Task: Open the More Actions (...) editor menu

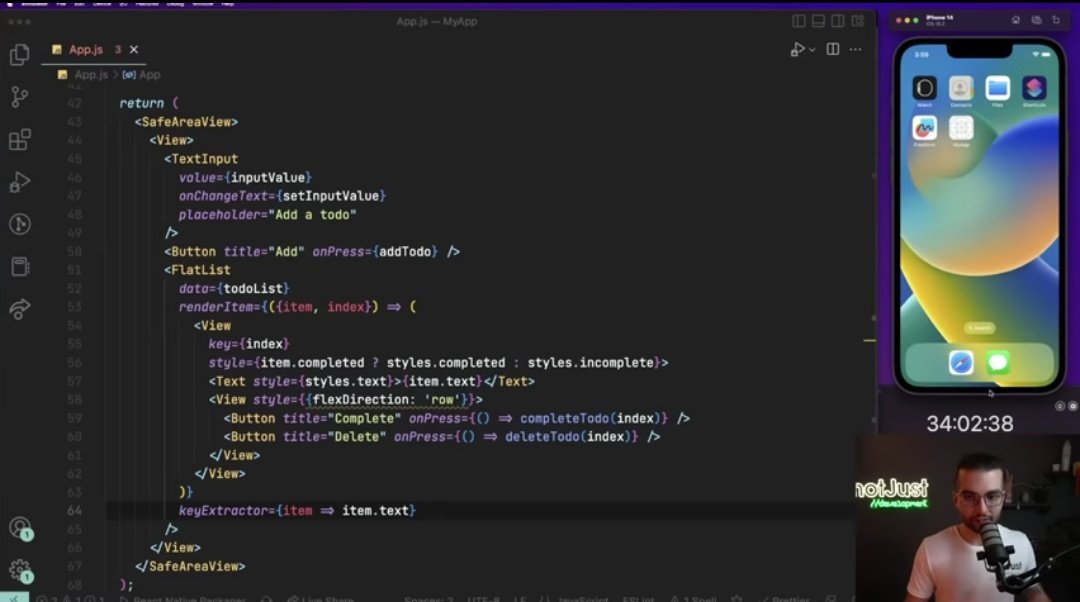Action: coord(856,48)
